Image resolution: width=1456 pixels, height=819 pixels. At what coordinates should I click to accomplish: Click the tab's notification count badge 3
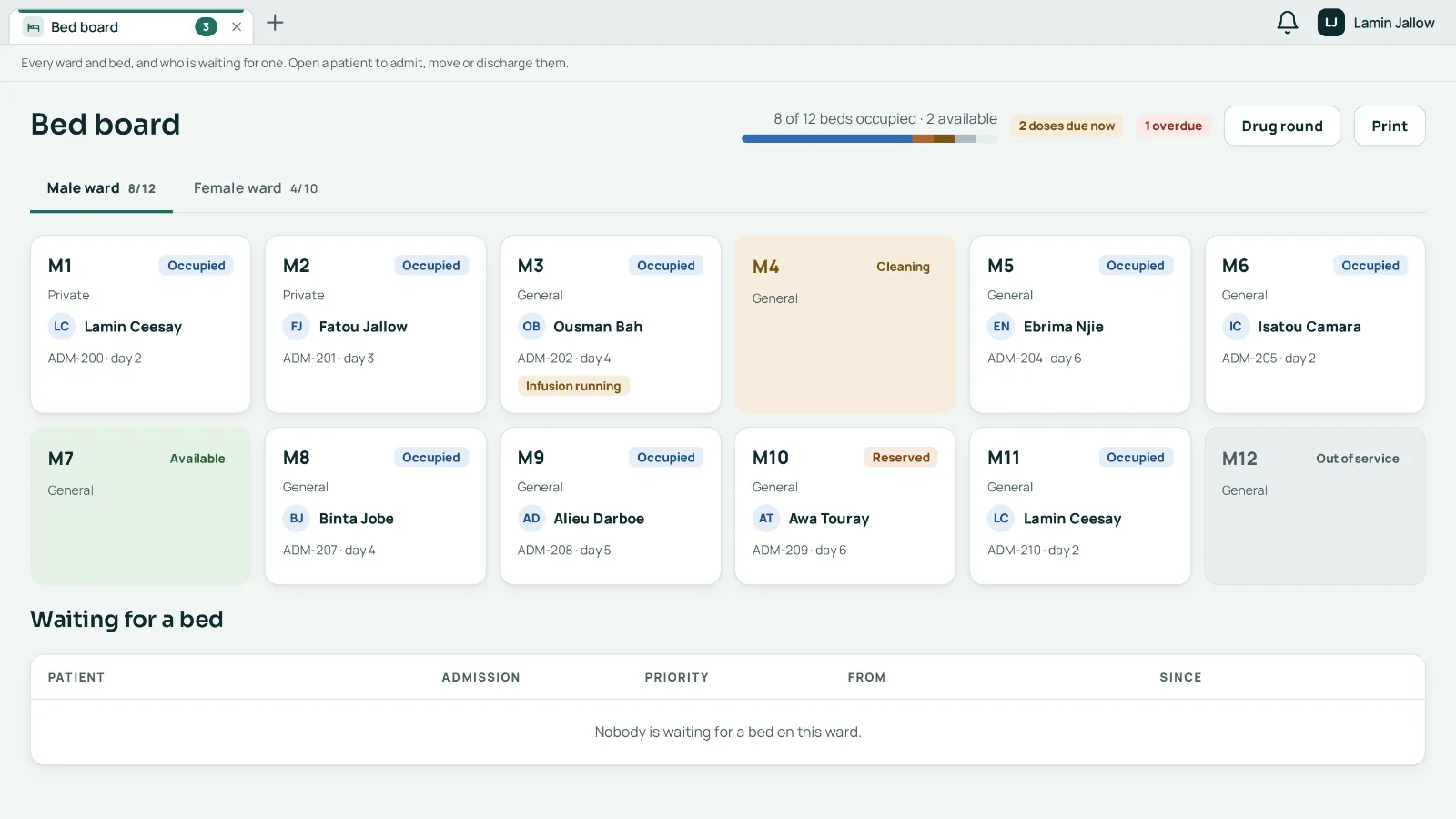(x=206, y=27)
